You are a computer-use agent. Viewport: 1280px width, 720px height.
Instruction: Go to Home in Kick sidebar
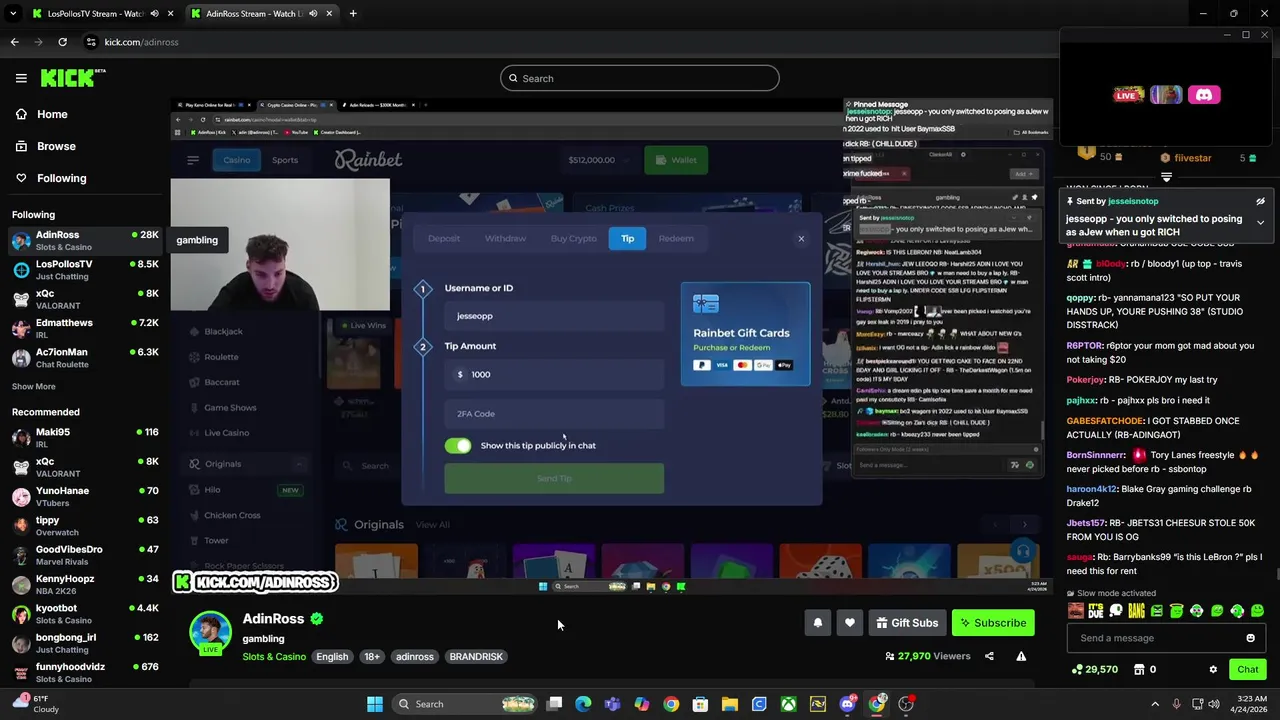[41, 114]
